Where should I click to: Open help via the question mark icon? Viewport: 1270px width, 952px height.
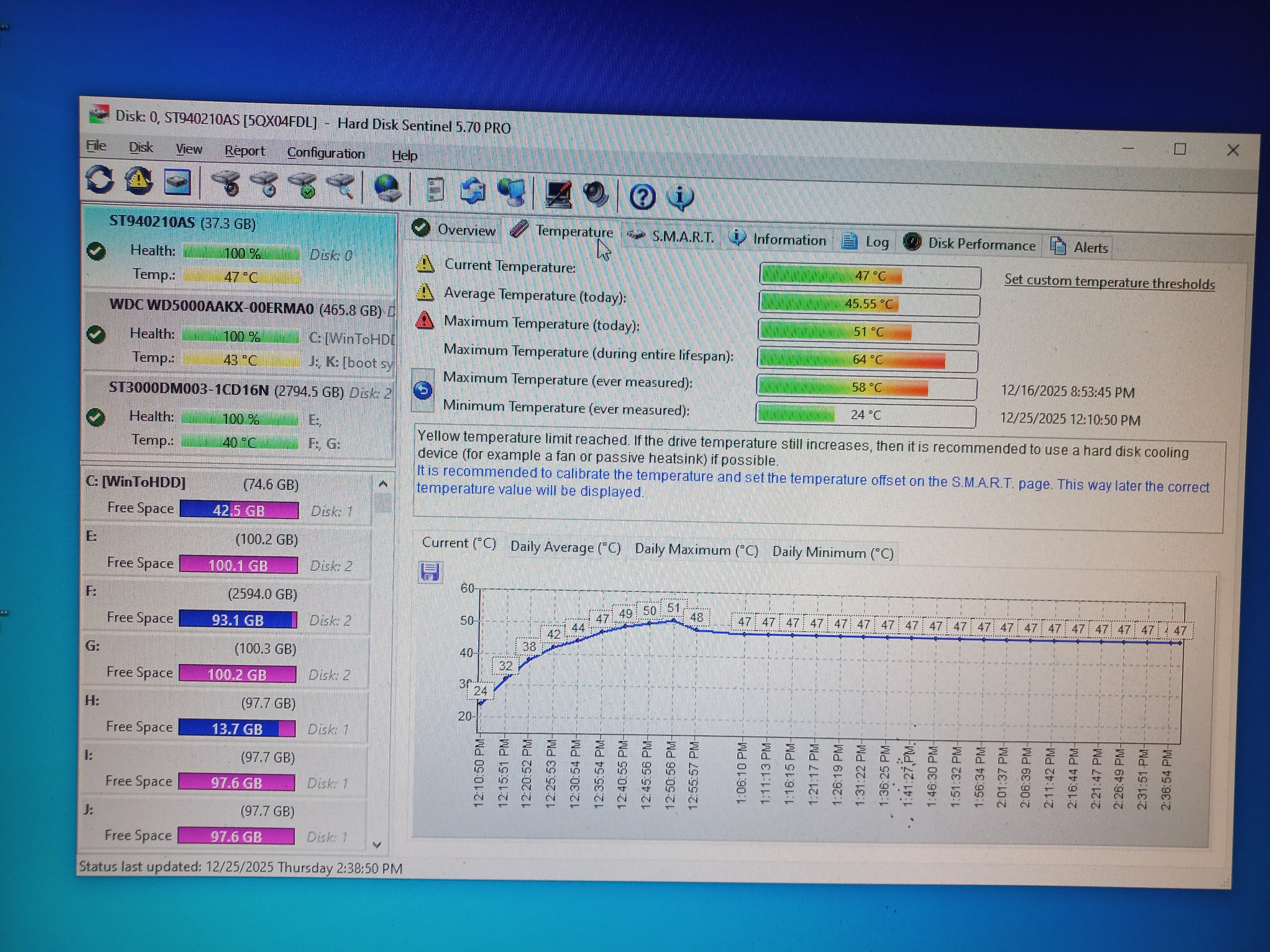642,196
